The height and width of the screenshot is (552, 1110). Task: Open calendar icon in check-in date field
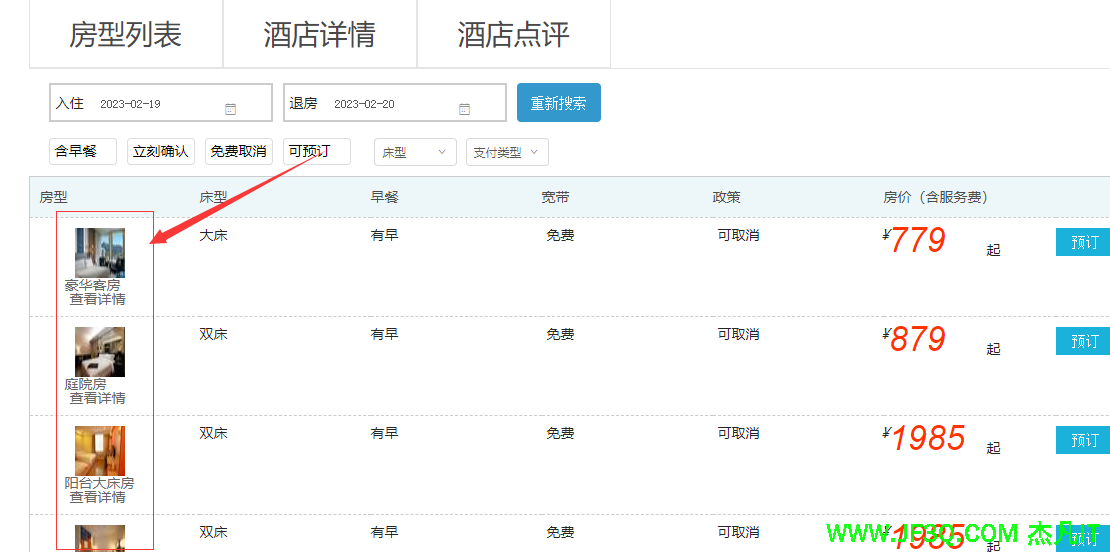[x=231, y=109]
